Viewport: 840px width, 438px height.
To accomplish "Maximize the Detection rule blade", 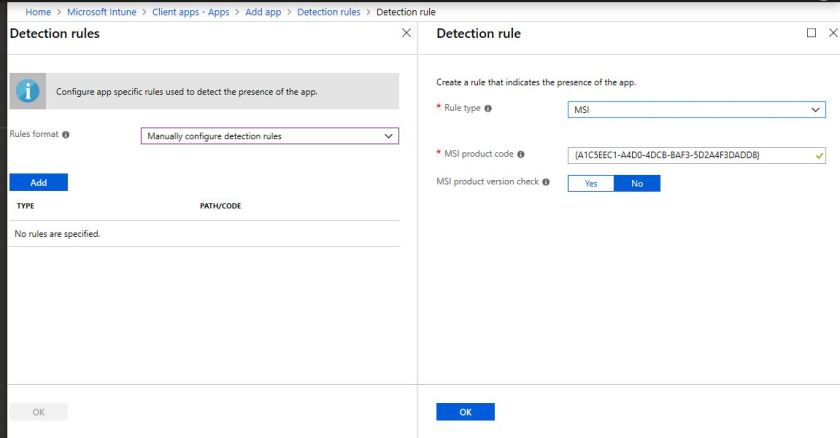I will coord(811,34).
